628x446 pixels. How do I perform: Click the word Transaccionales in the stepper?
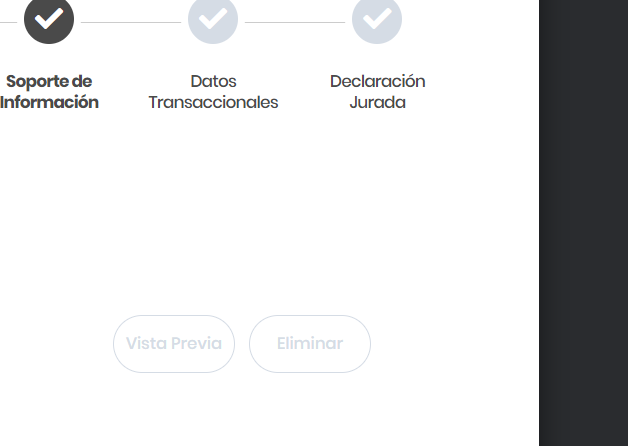pyautogui.click(x=213, y=102)
